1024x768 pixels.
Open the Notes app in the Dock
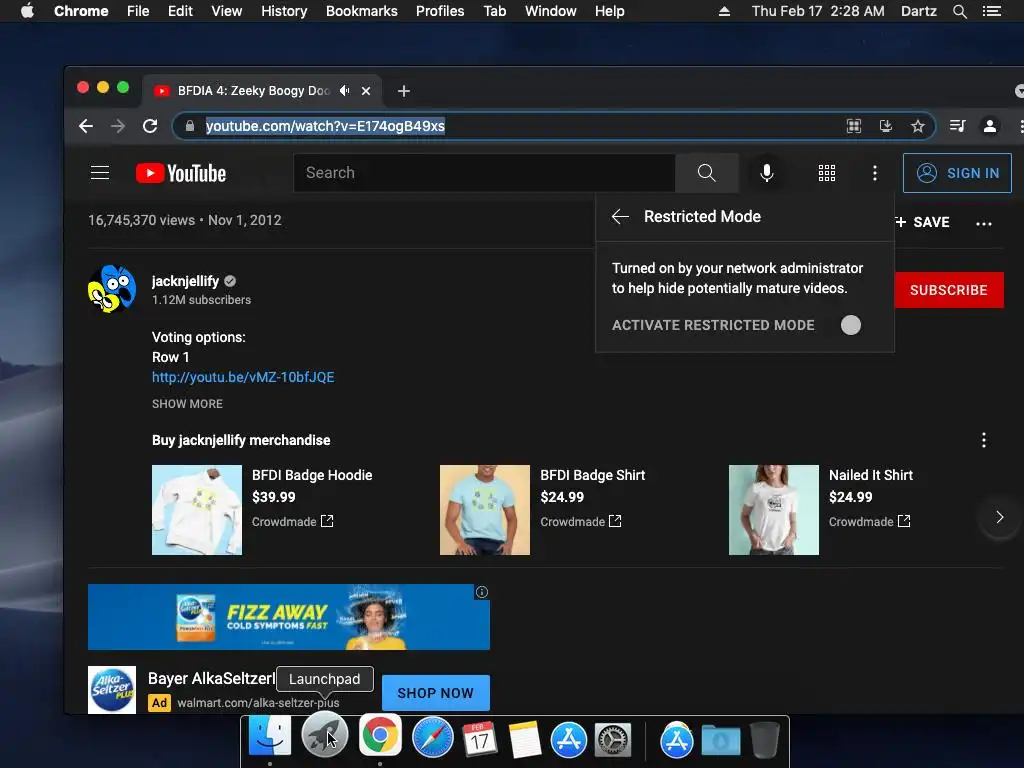(x=524, y=739)
